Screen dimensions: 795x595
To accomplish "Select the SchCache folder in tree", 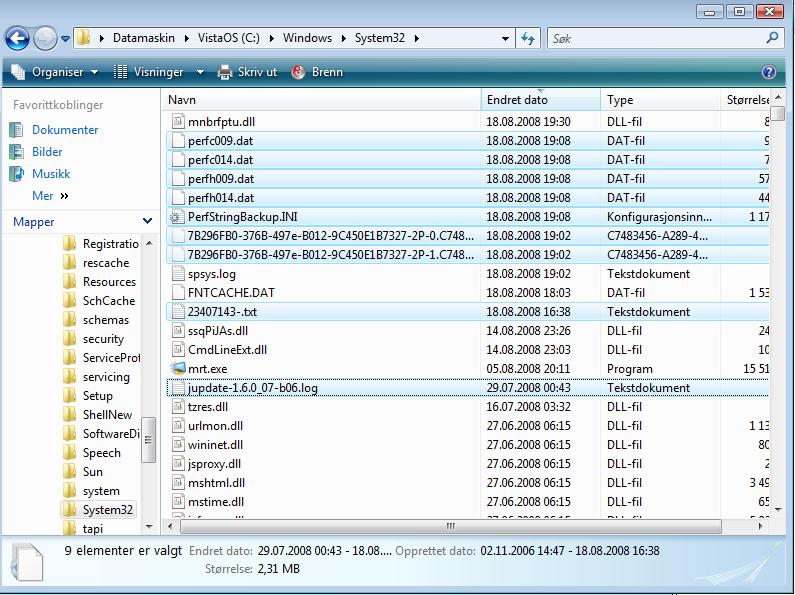I will [109, 301].
